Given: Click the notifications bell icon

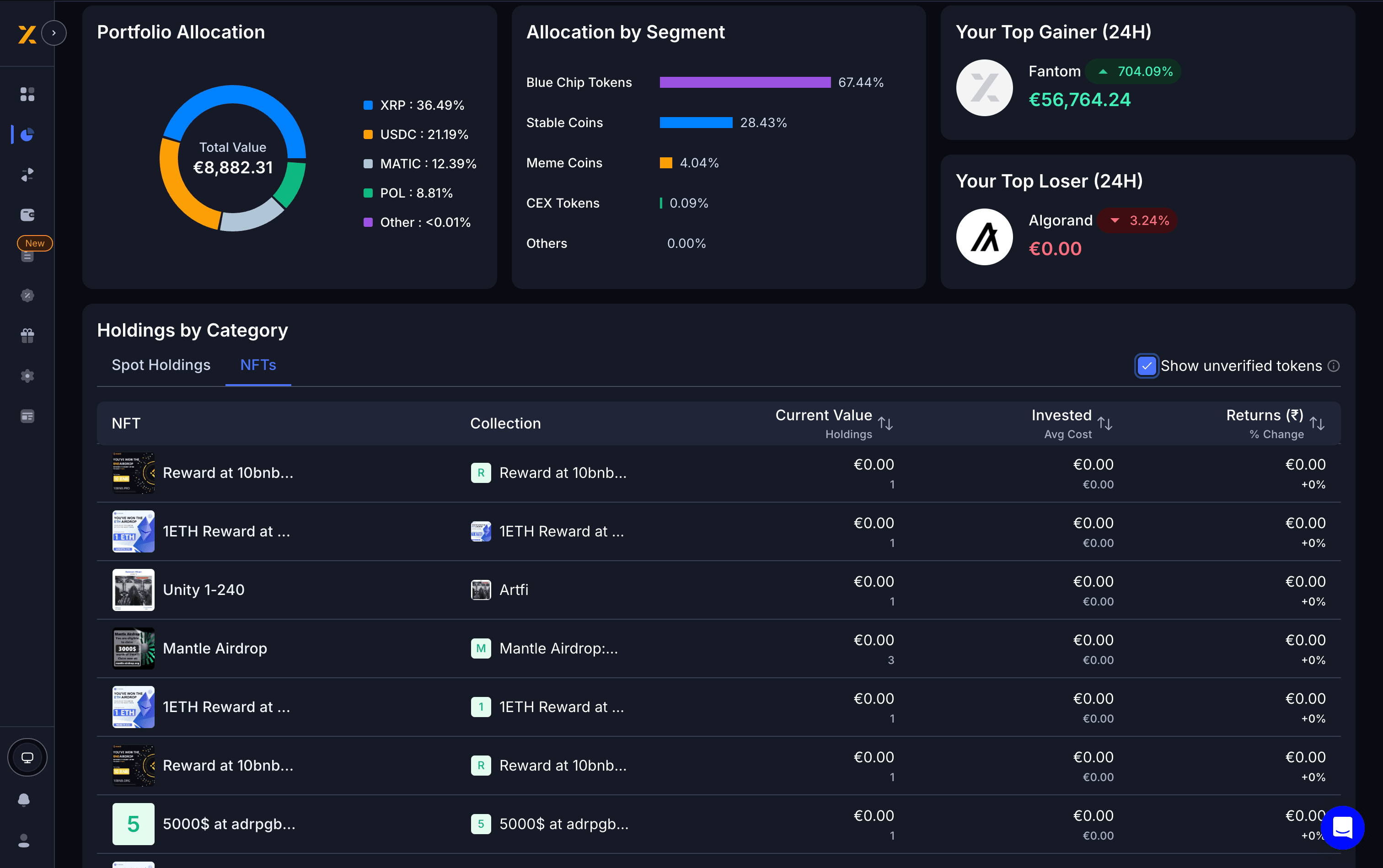Looking at the screenshot, I should coord(24,800).
